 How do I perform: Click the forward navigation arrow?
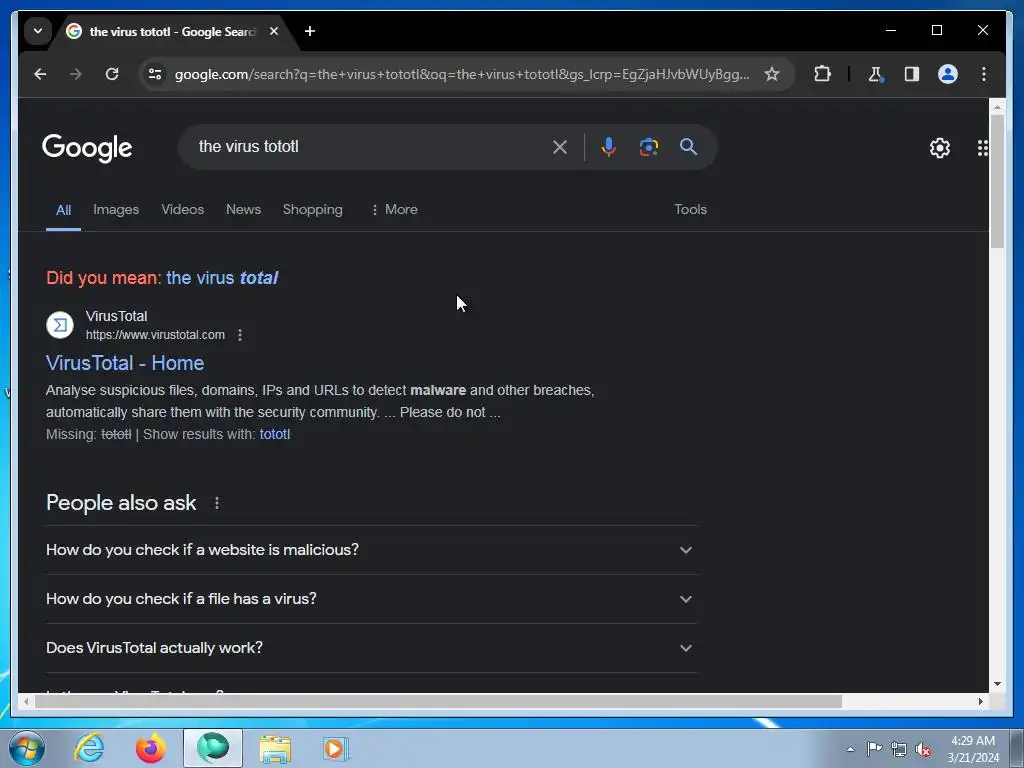point(76,74)
